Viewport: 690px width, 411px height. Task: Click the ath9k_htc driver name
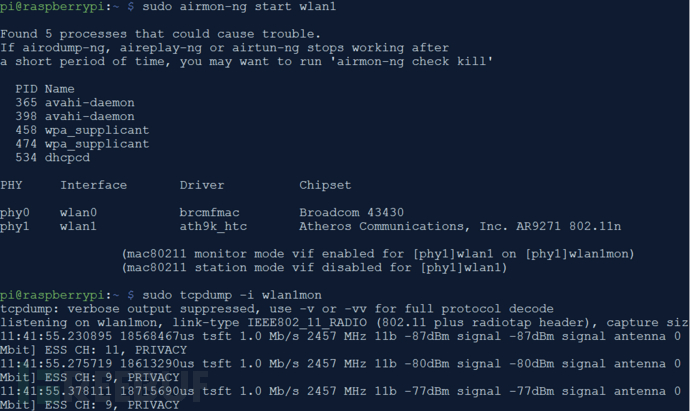(x=213, y=227)
